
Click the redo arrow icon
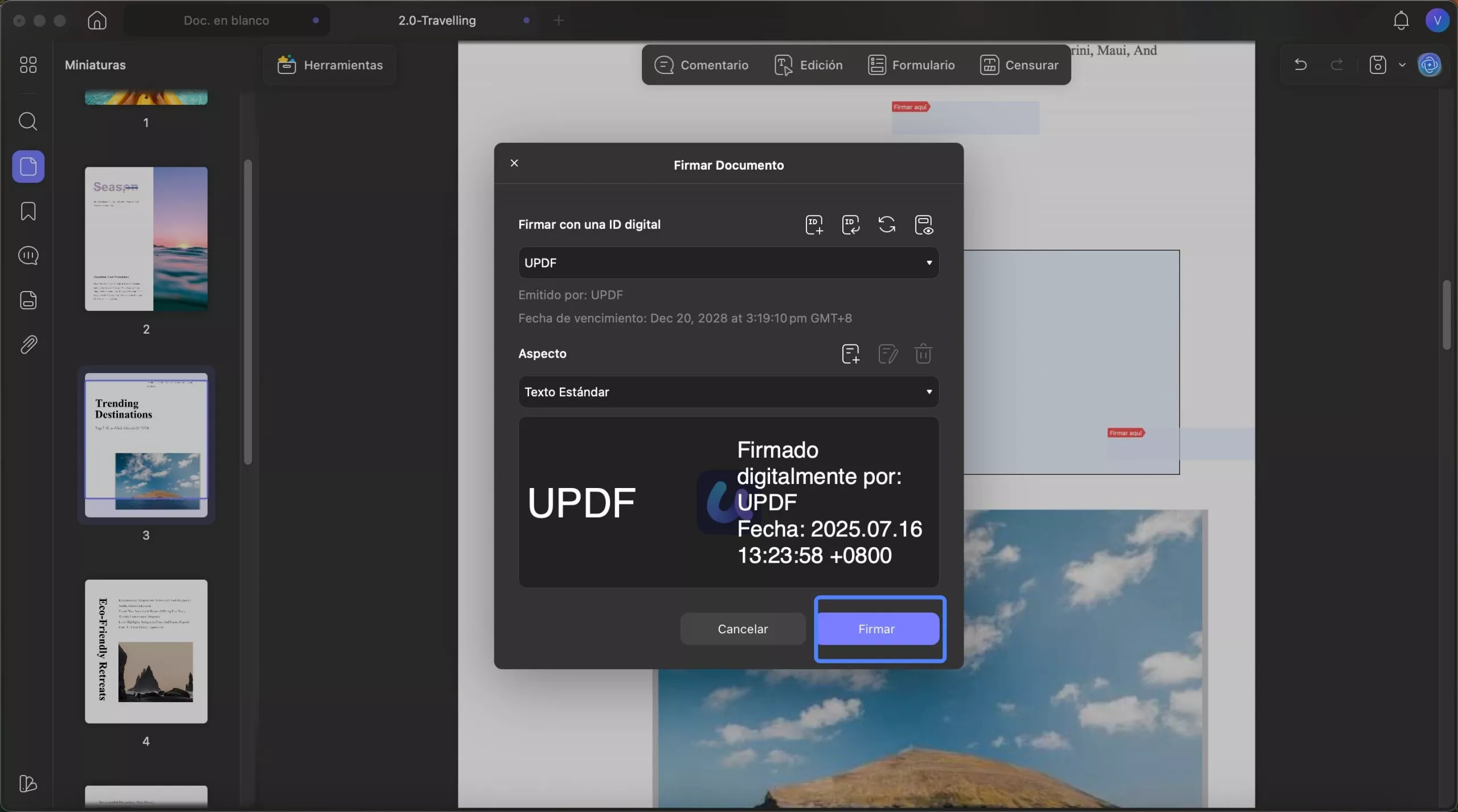[x=1337, y=64]
